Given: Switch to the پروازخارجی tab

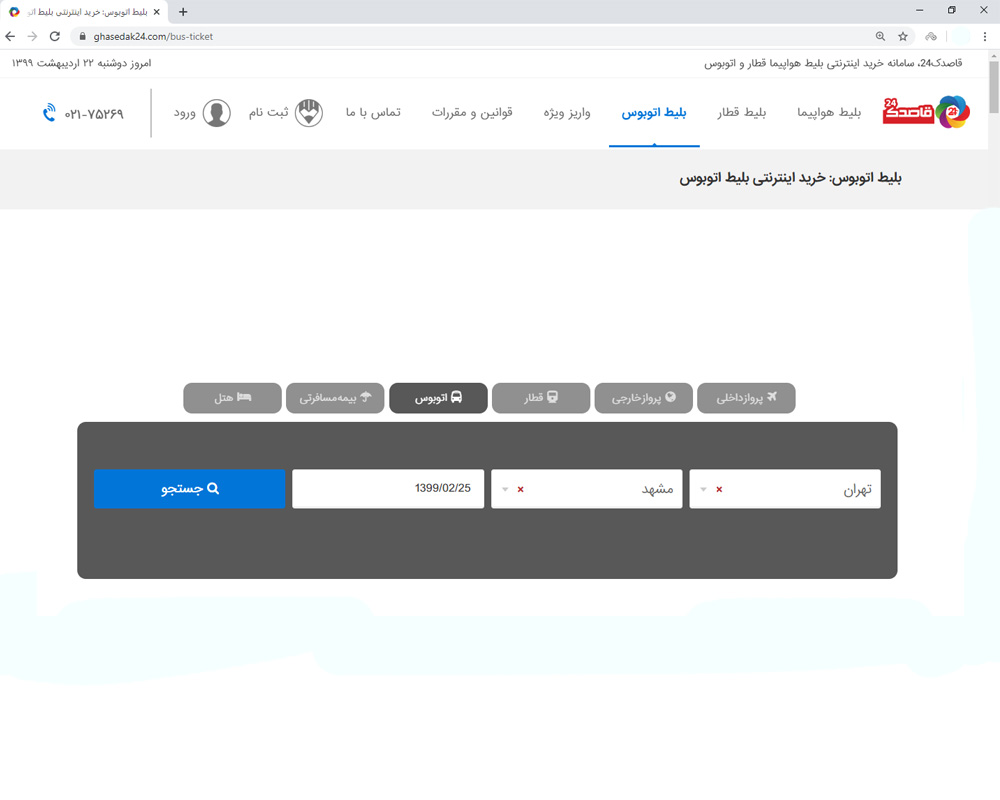Looking at the screenshot, I should [x=643, y=398].
